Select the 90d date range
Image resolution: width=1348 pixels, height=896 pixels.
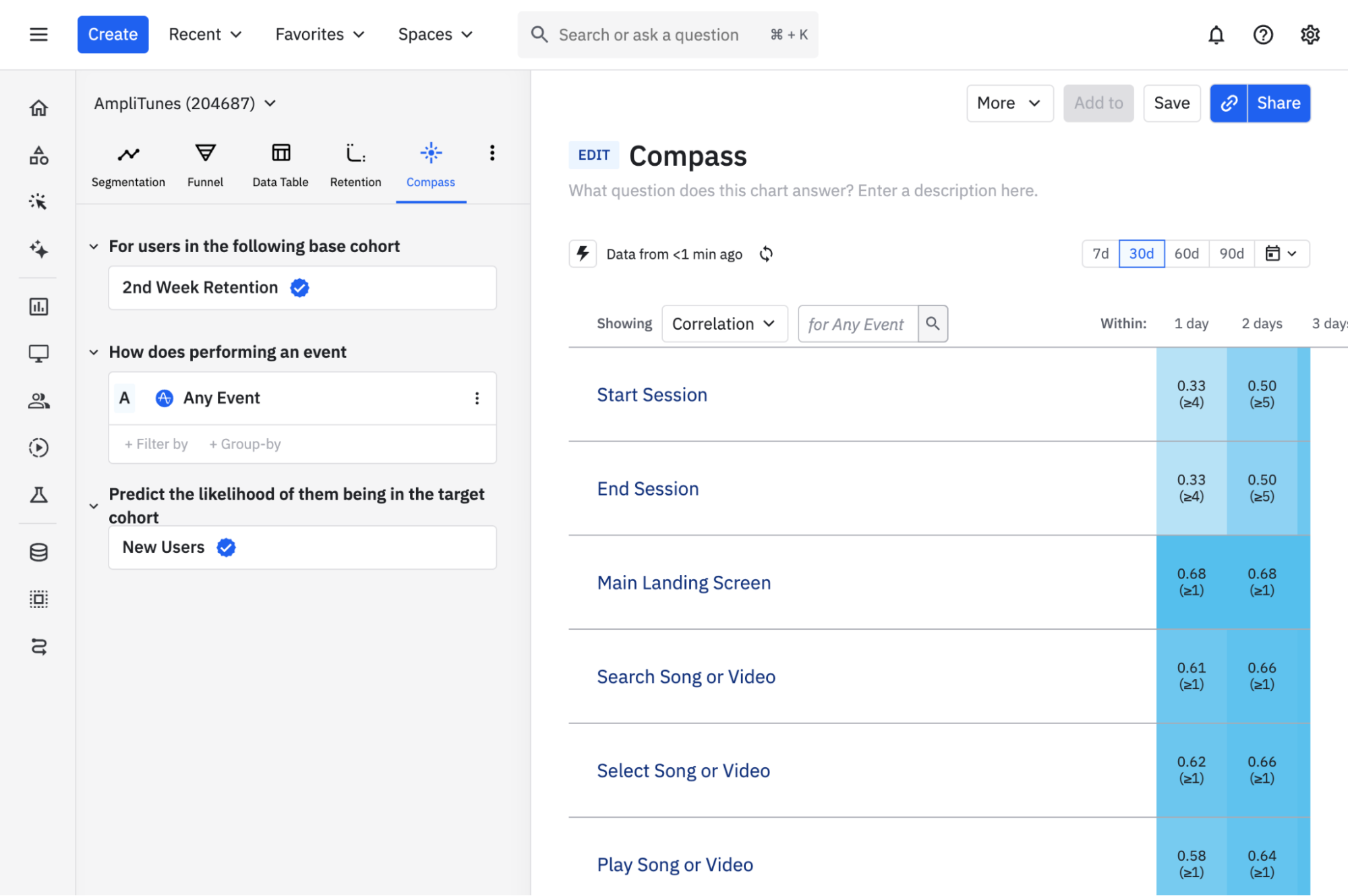click(1231, 254)
